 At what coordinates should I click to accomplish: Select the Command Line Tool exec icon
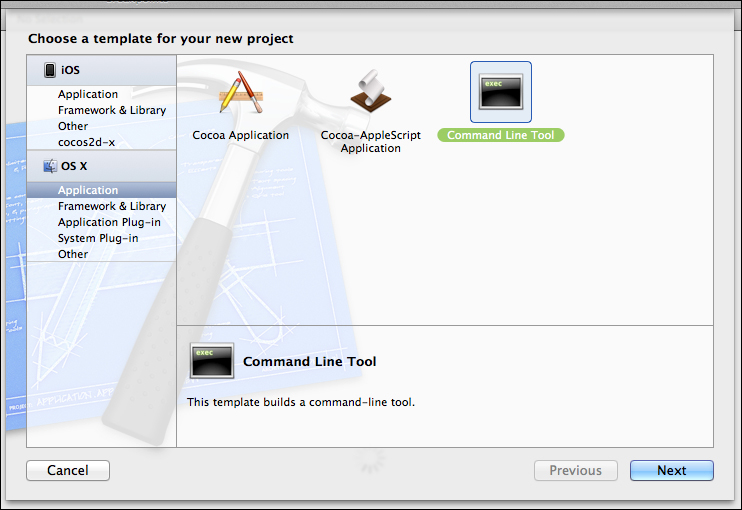501,92
